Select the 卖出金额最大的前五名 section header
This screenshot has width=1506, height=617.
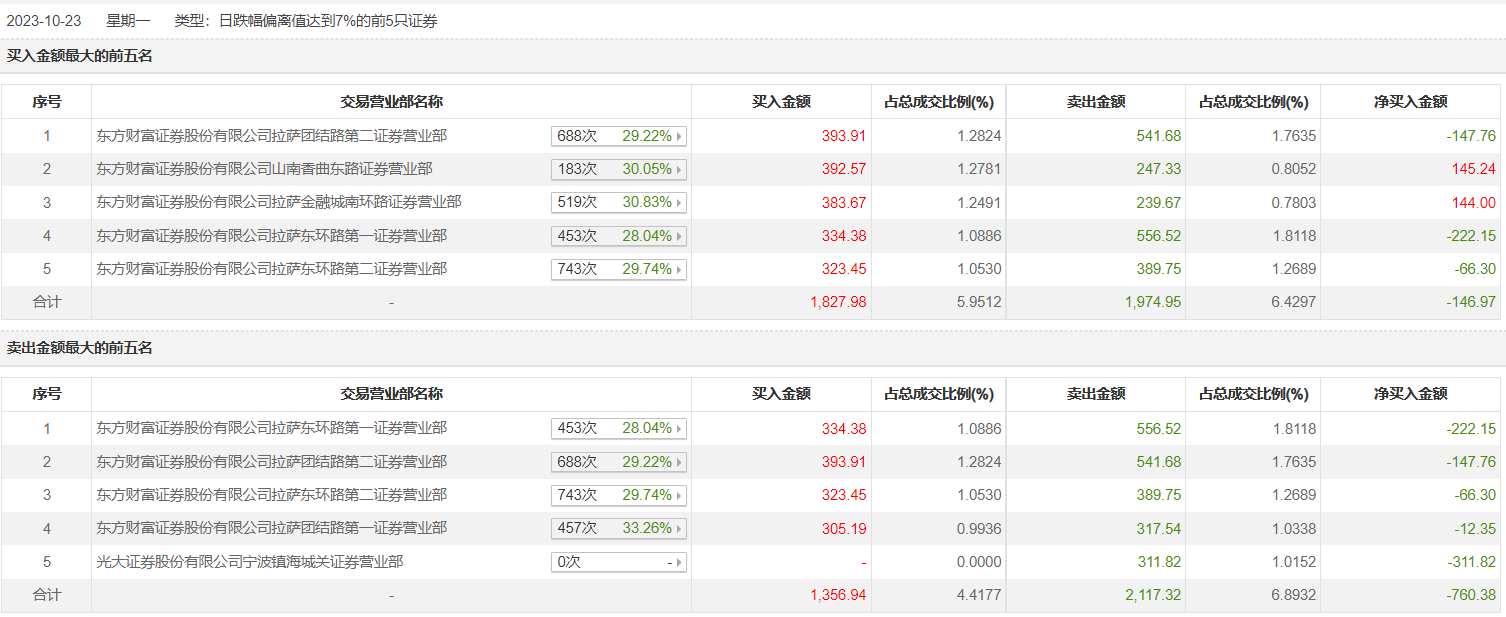coord(80,348)
